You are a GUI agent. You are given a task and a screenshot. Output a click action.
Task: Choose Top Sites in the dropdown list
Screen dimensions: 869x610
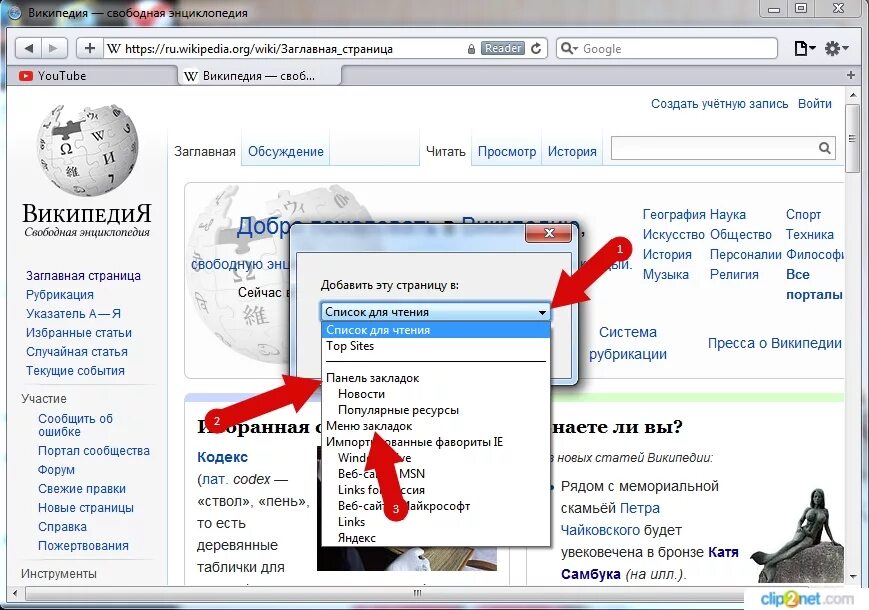pos(436,346)
